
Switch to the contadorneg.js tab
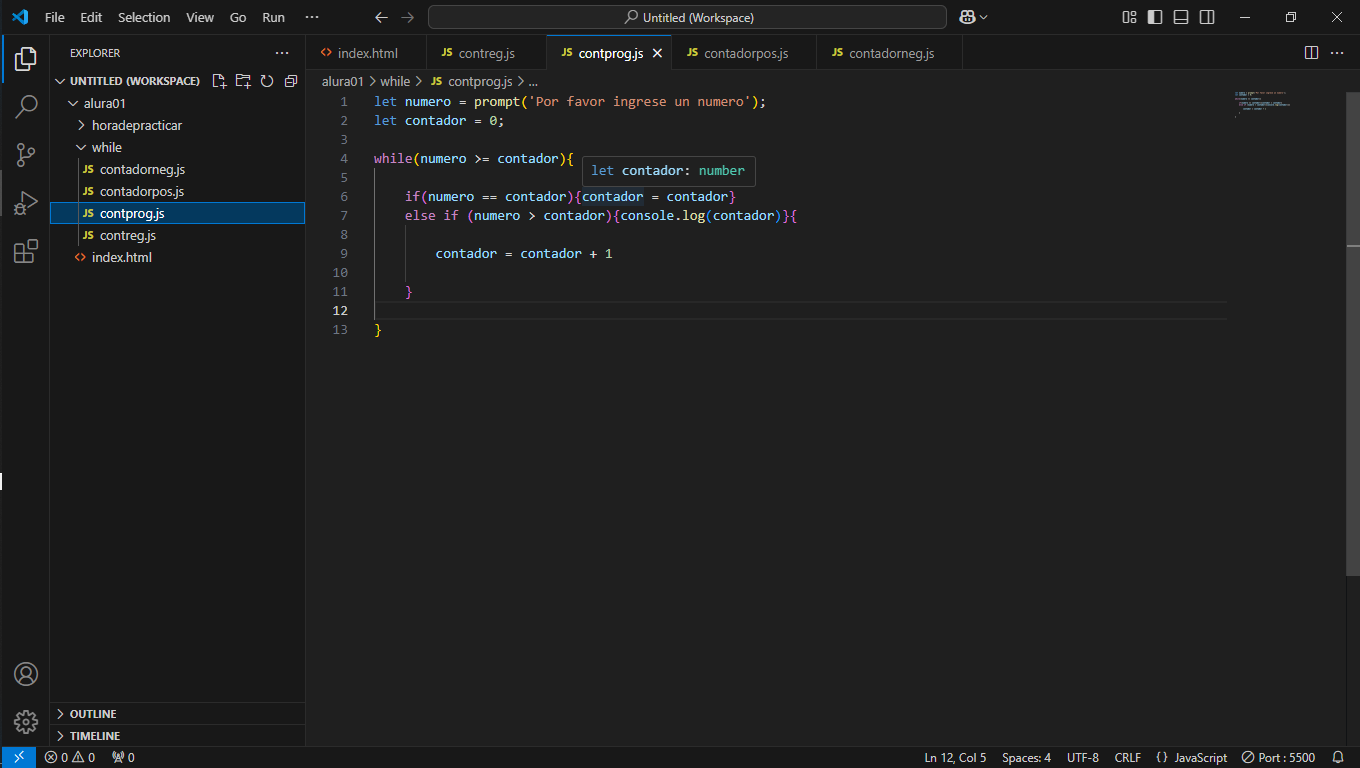891,53
